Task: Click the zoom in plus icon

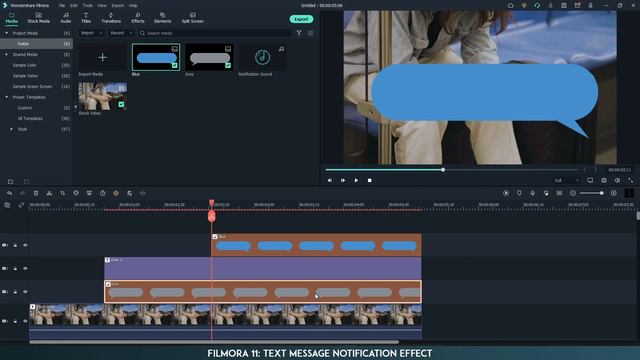Action: coord(613,193)
